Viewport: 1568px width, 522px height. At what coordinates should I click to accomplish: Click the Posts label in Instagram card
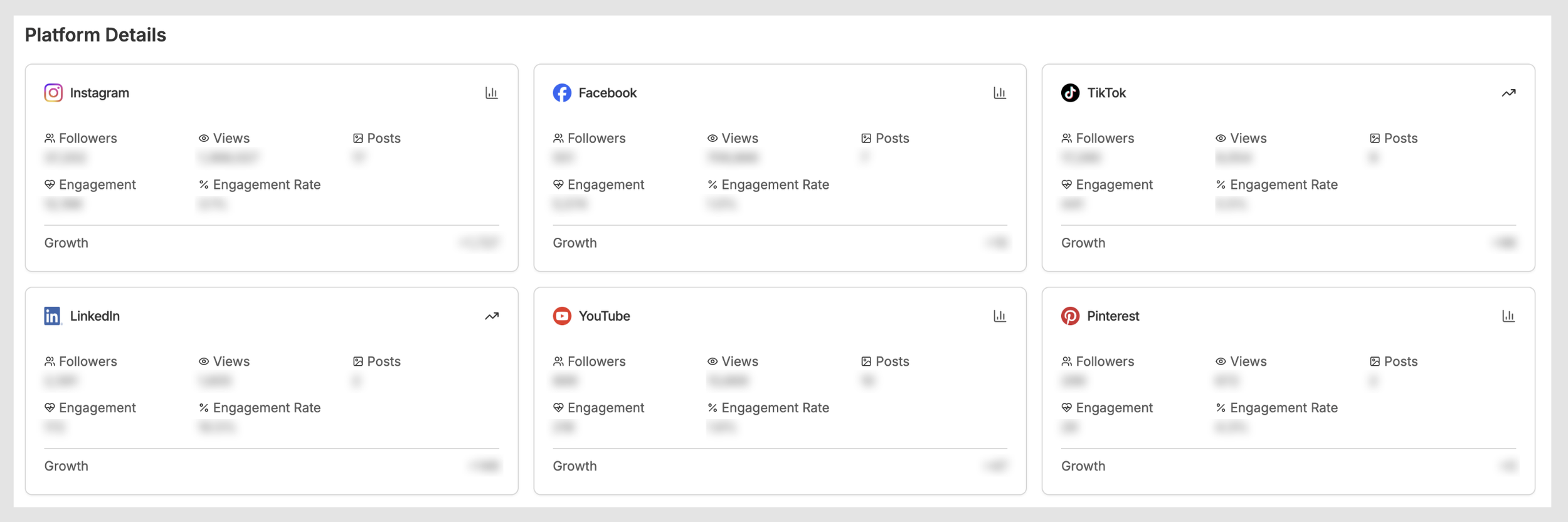tap(383, 138)
